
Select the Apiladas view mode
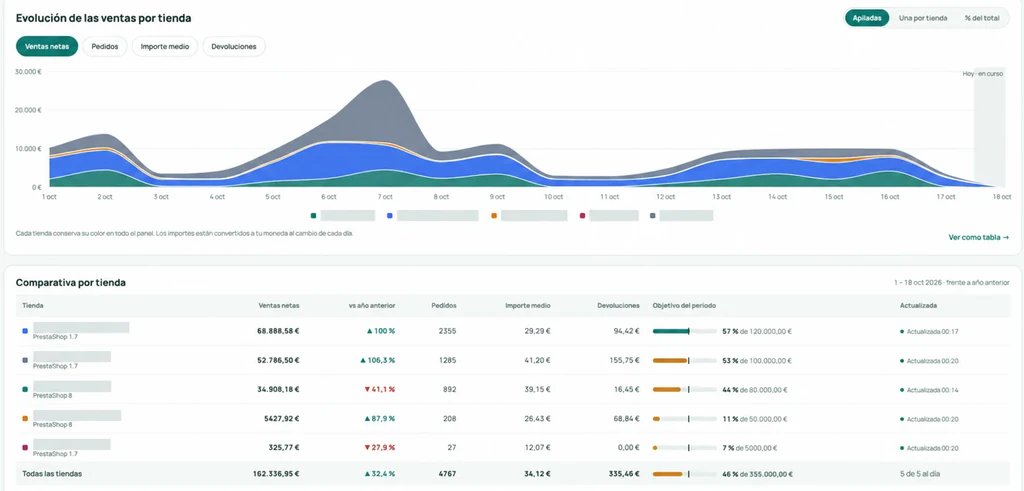867,18
